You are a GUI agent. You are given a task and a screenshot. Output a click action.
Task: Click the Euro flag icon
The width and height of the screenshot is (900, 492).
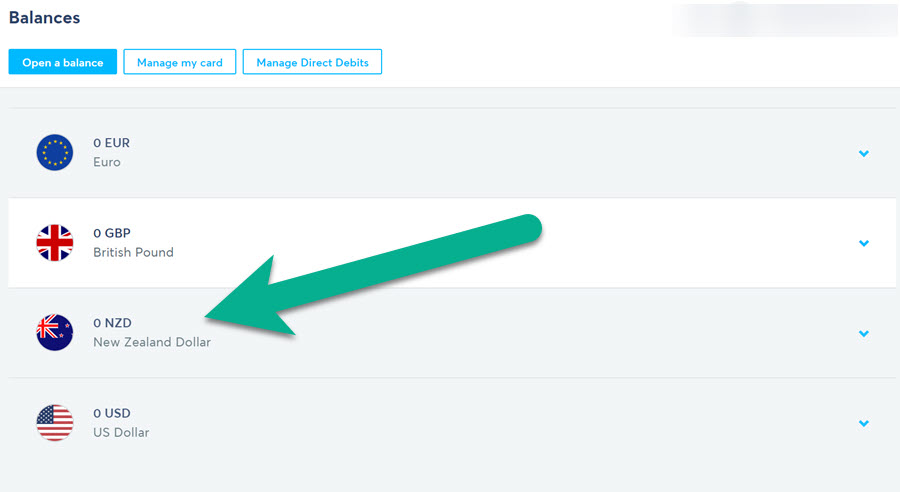[x=55, y=153]
